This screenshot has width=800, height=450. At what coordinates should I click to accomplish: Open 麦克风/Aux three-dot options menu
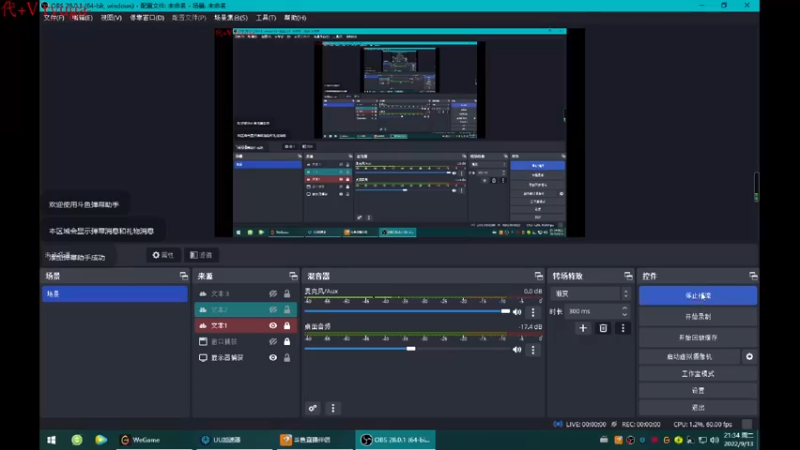click(x=533, y=312)
